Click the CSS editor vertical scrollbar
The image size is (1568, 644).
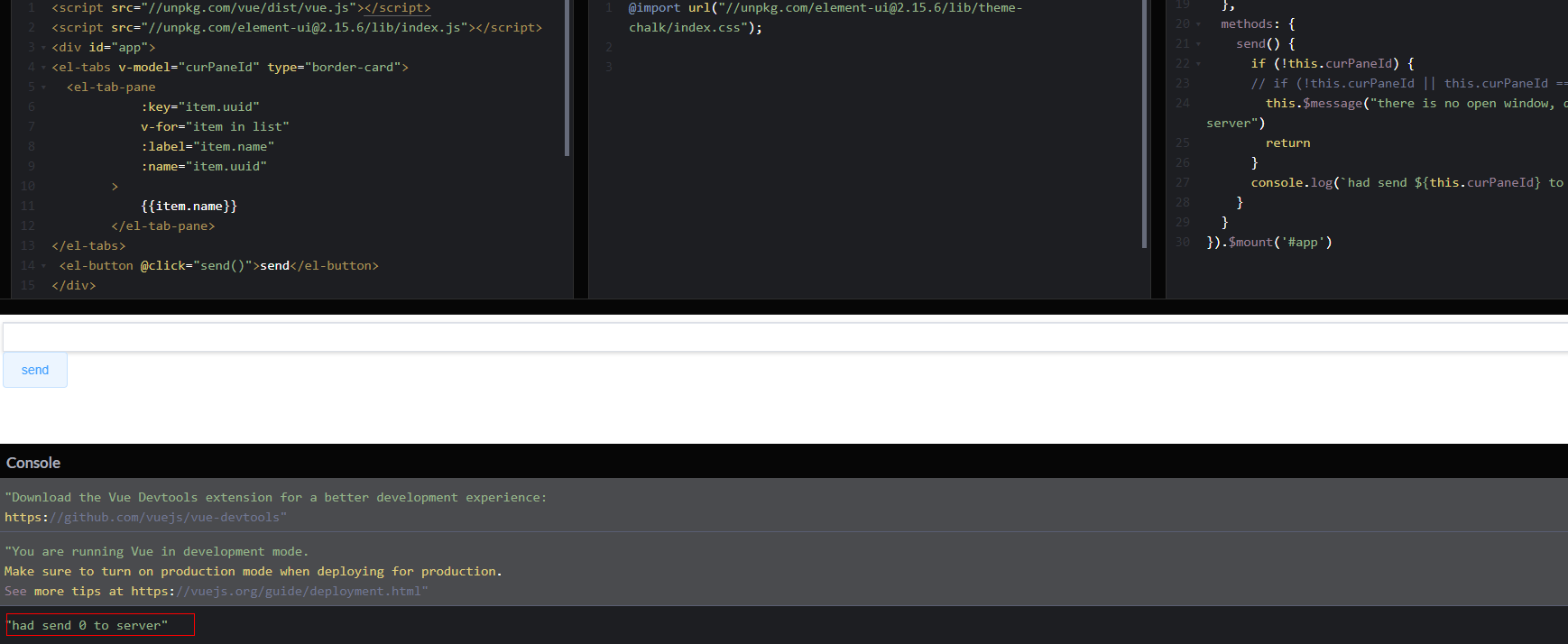(1144, 124)
